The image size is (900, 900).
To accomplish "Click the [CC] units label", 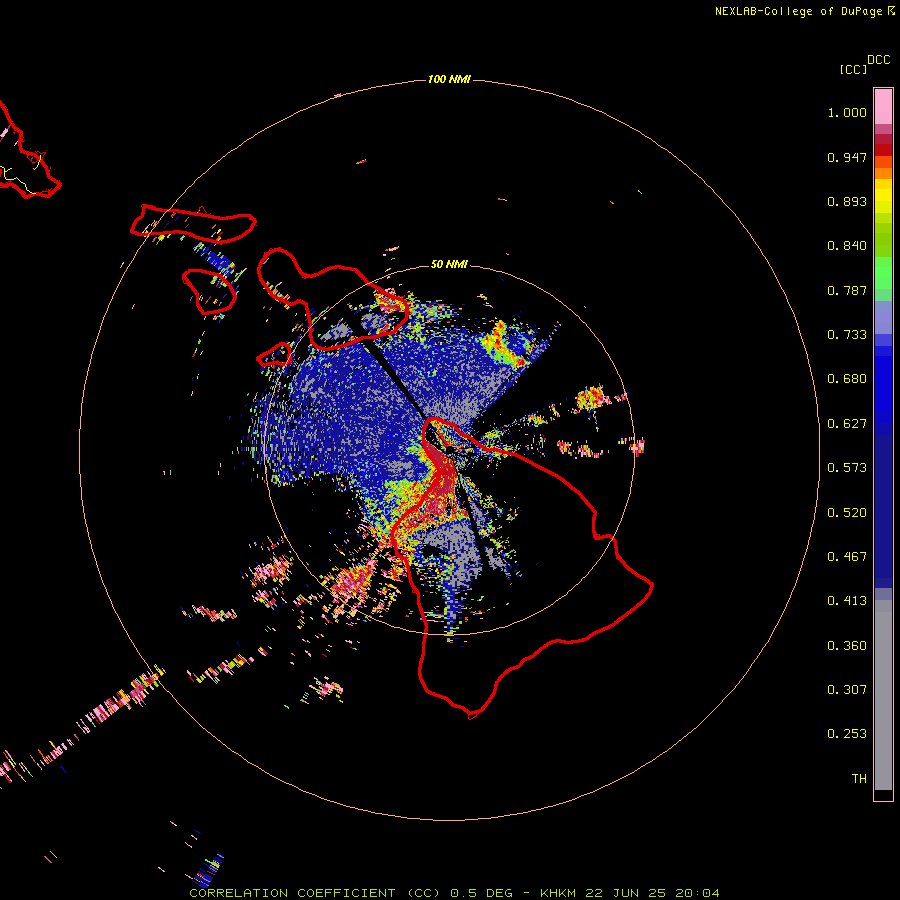I will [853, 69].
